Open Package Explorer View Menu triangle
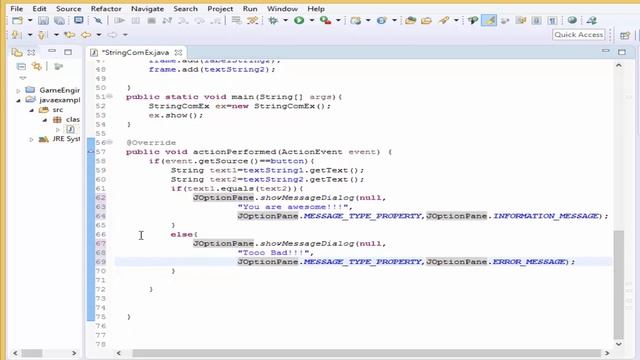 point(22,78)
